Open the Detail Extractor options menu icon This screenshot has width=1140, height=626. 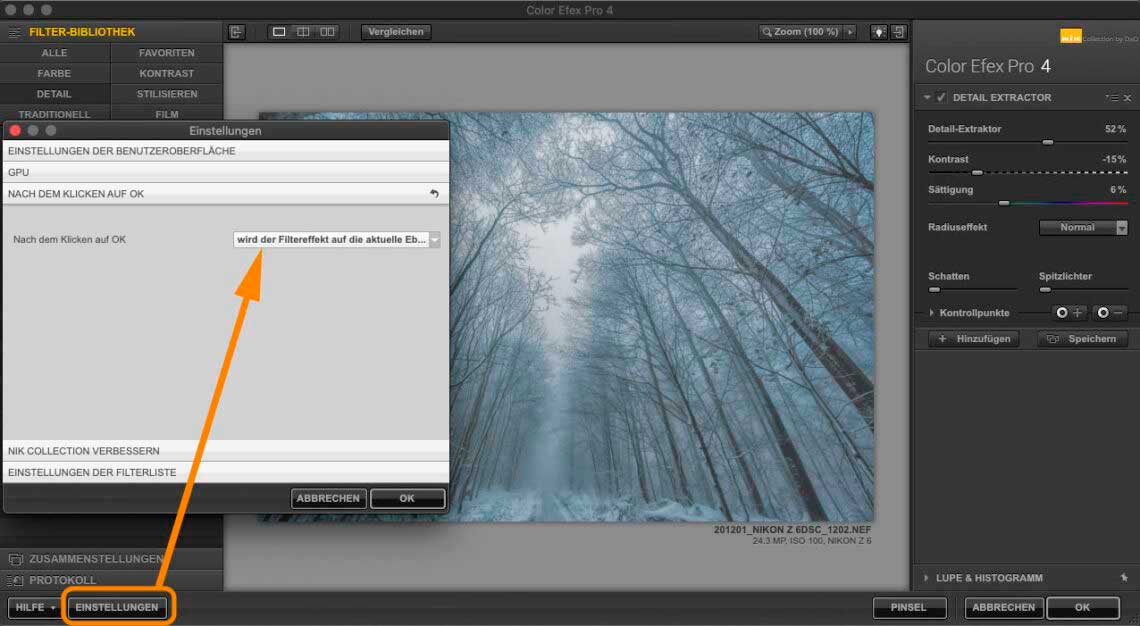pyautogui.click(x=1112, y=97)
